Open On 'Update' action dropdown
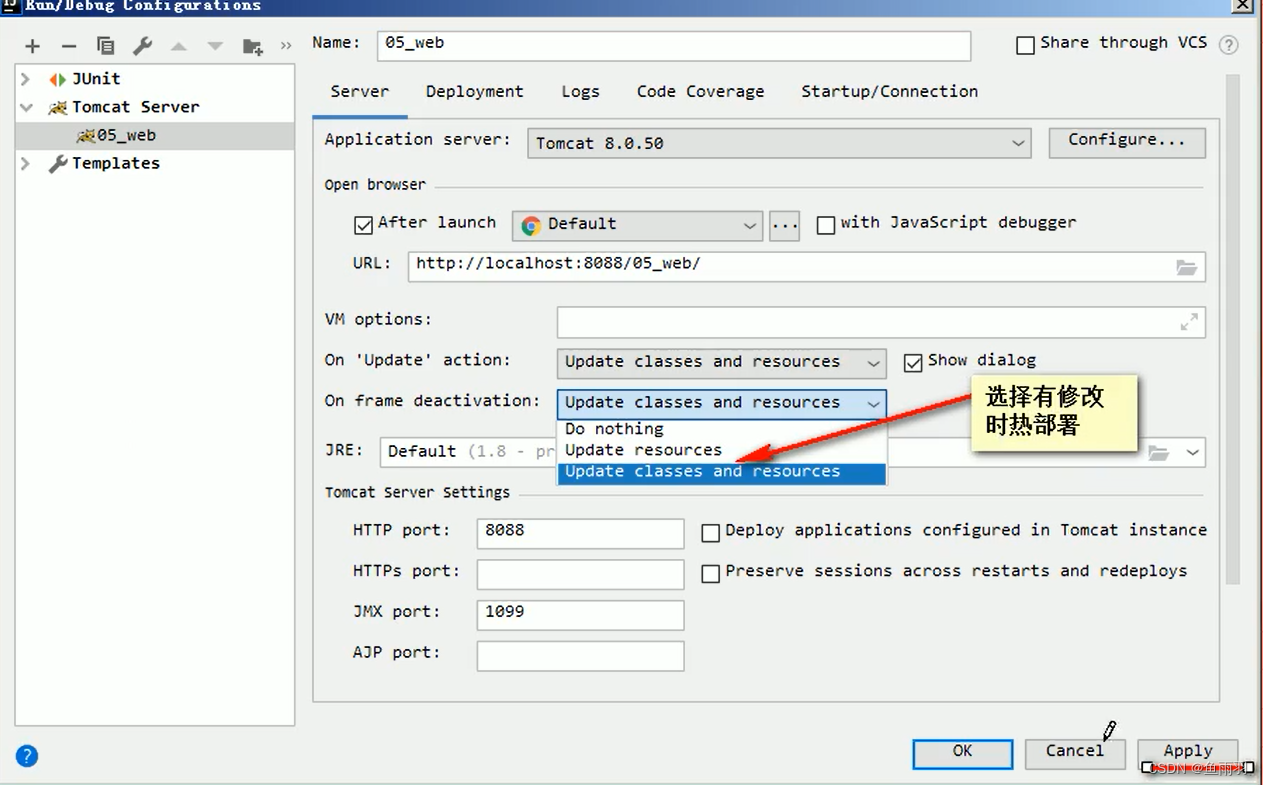Image resolution: width=1263 pixels, height=785 pixels. (721, 362)
